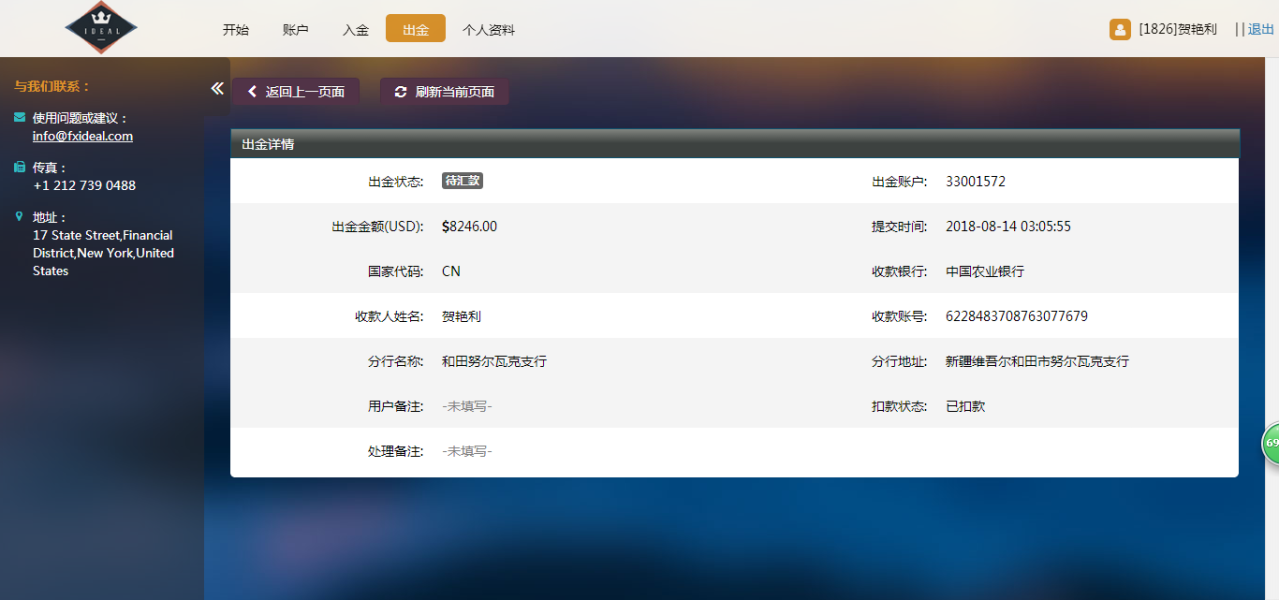Screen dimensions: 1279x600
Task: Collapse the sidebar with double-chevron icon
Action: point(217,89)
